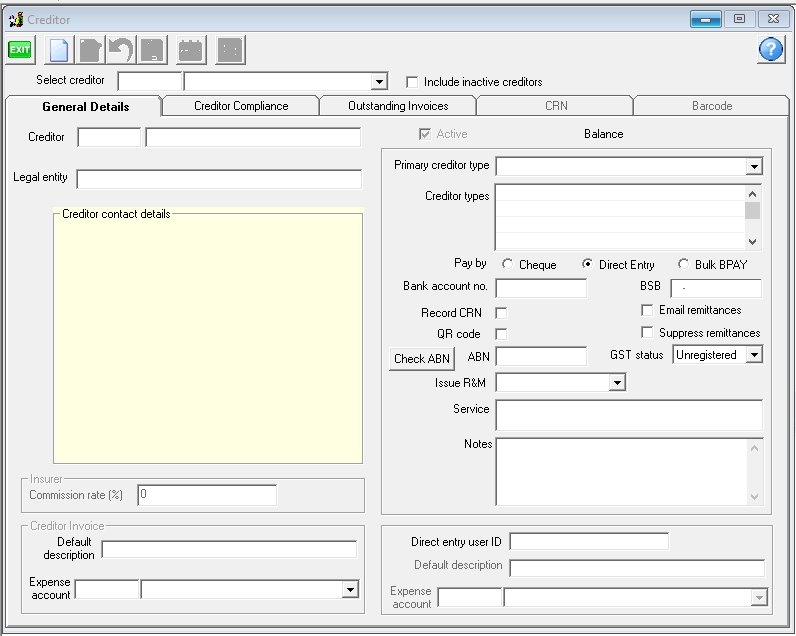
Task: Click the greyed-out calendar toolbar icon
Action: click(190, 49)
